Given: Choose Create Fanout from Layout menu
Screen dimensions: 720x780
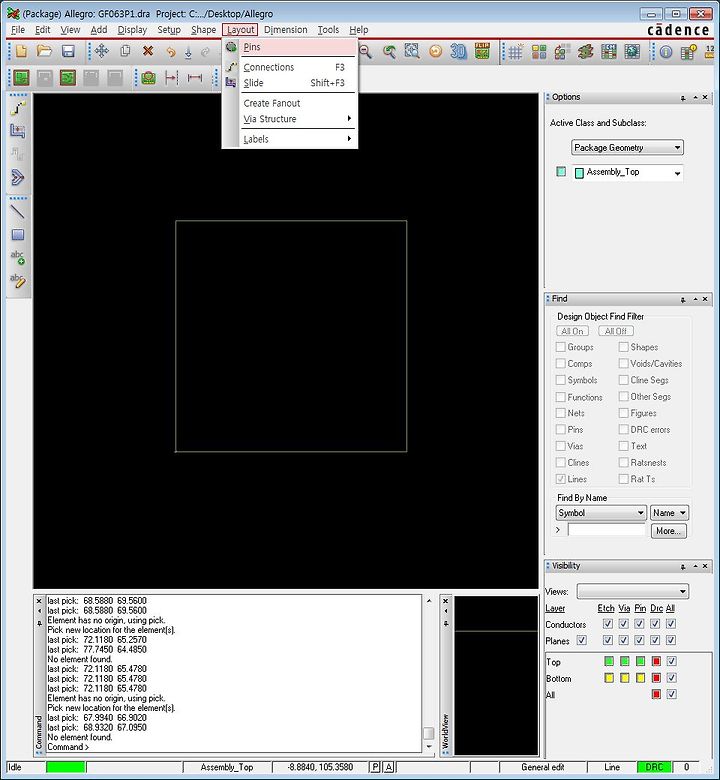Looking at the screenshot, I should pos(298,103).
